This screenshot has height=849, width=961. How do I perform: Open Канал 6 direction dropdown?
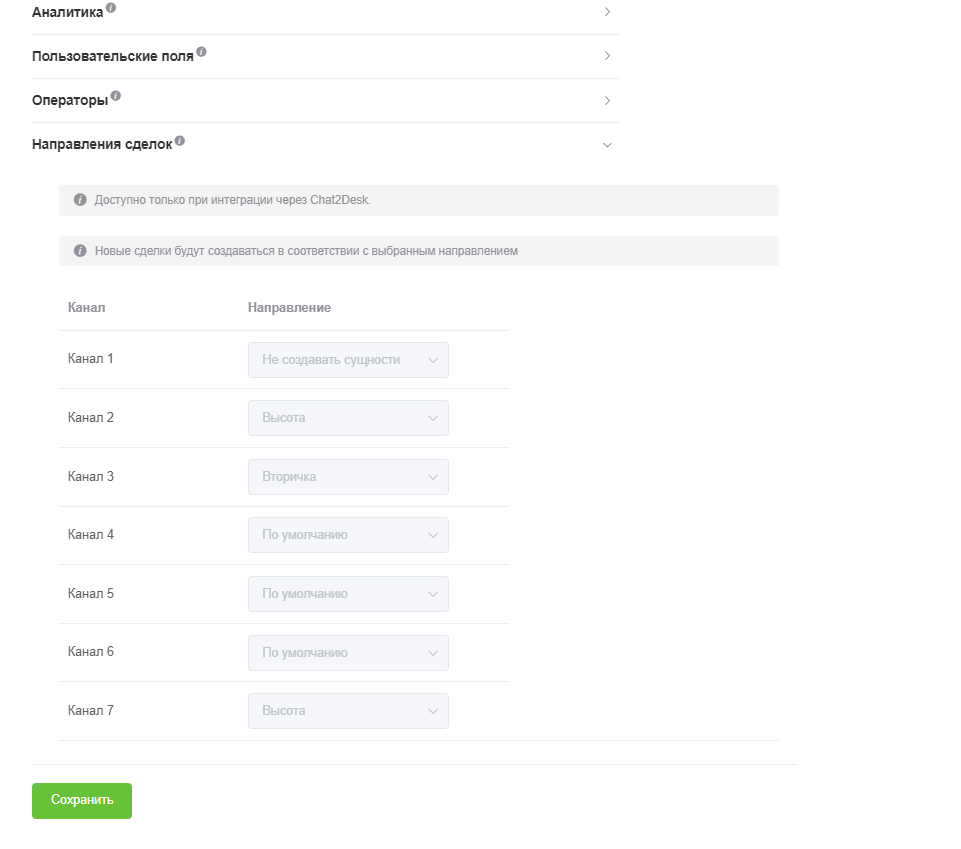pos(348,653)
